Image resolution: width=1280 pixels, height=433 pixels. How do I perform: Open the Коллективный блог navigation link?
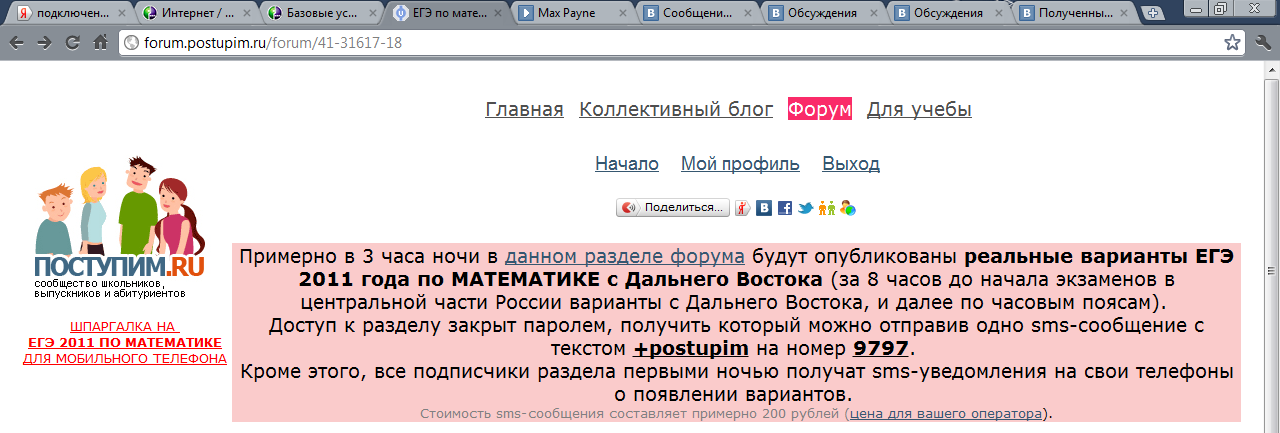(x=676, y=109)
